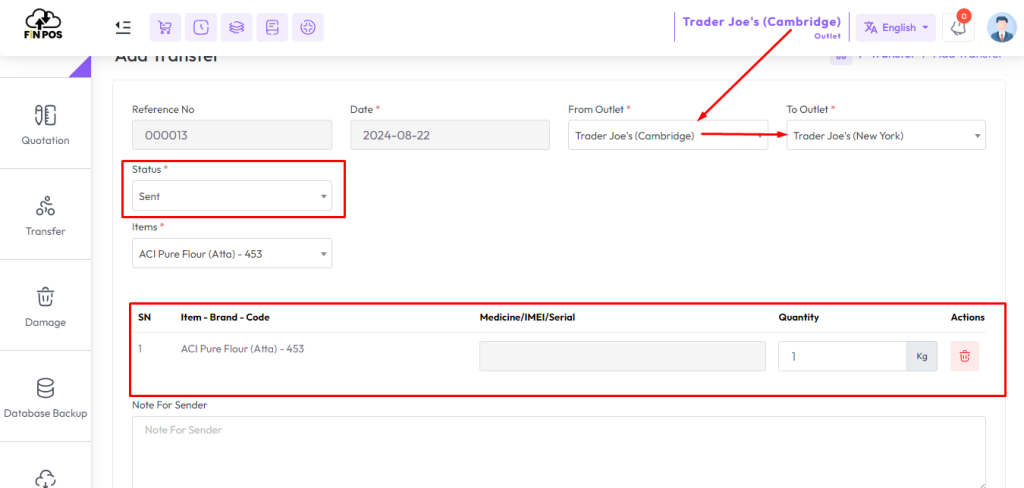Screen dimensions: 1024x488
Task: Delete the ACI Pure Flour row
Action: (x=965, y=356)
